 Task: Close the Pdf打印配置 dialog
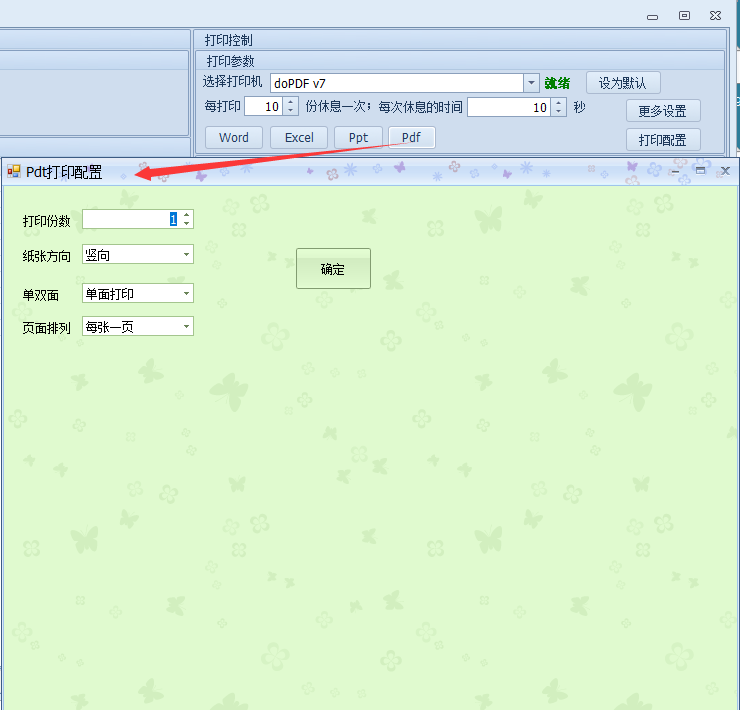[x=726, y=171]
